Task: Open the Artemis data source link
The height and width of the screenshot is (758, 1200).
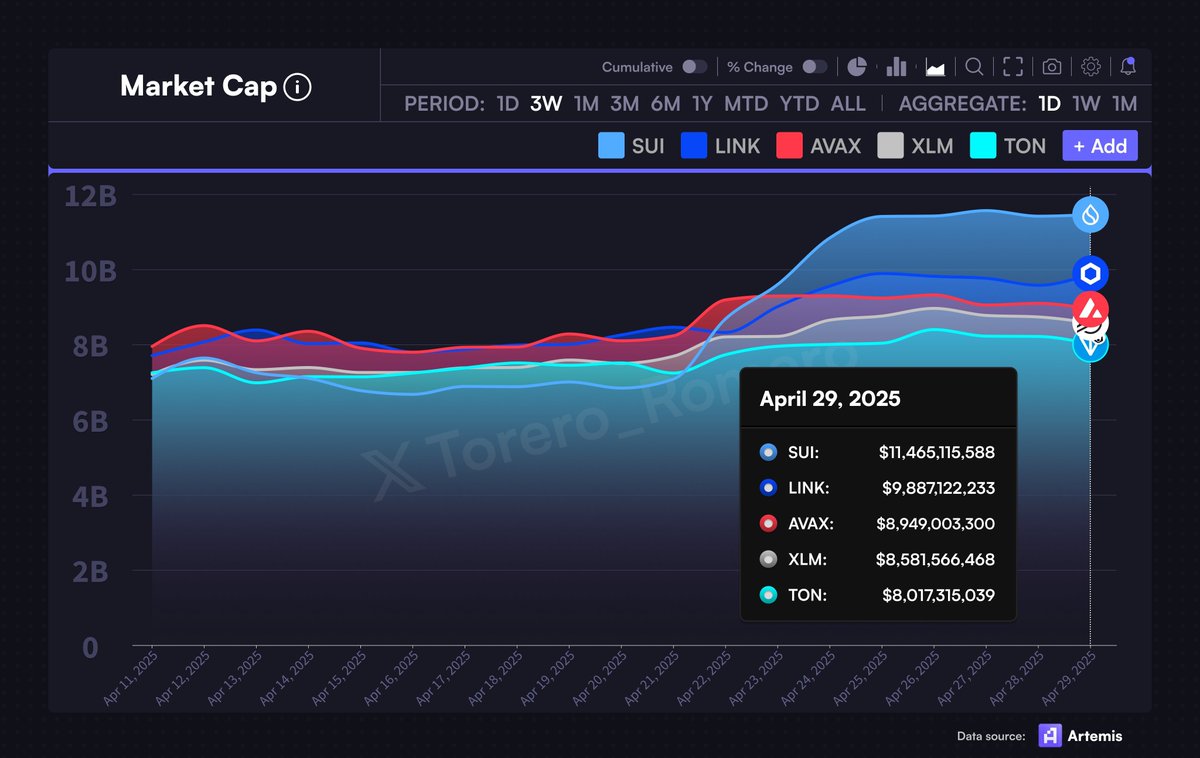Action: 1088,736
